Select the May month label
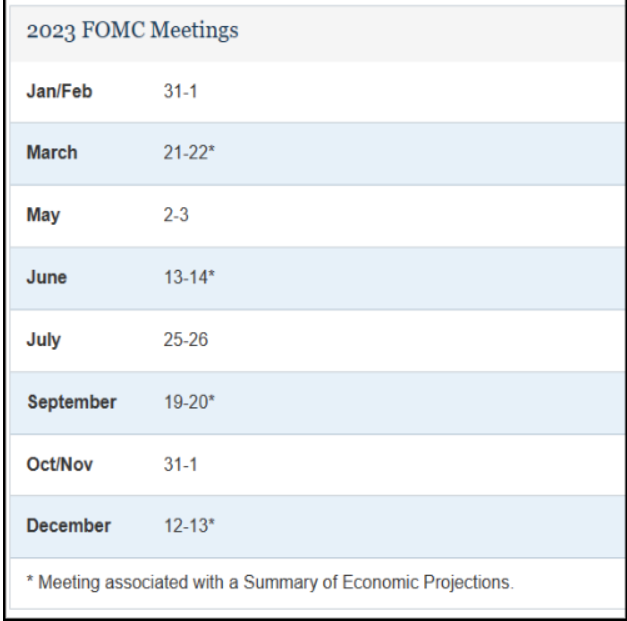The width and height of the screenshot is (627, 621). (x=43, y=215)
